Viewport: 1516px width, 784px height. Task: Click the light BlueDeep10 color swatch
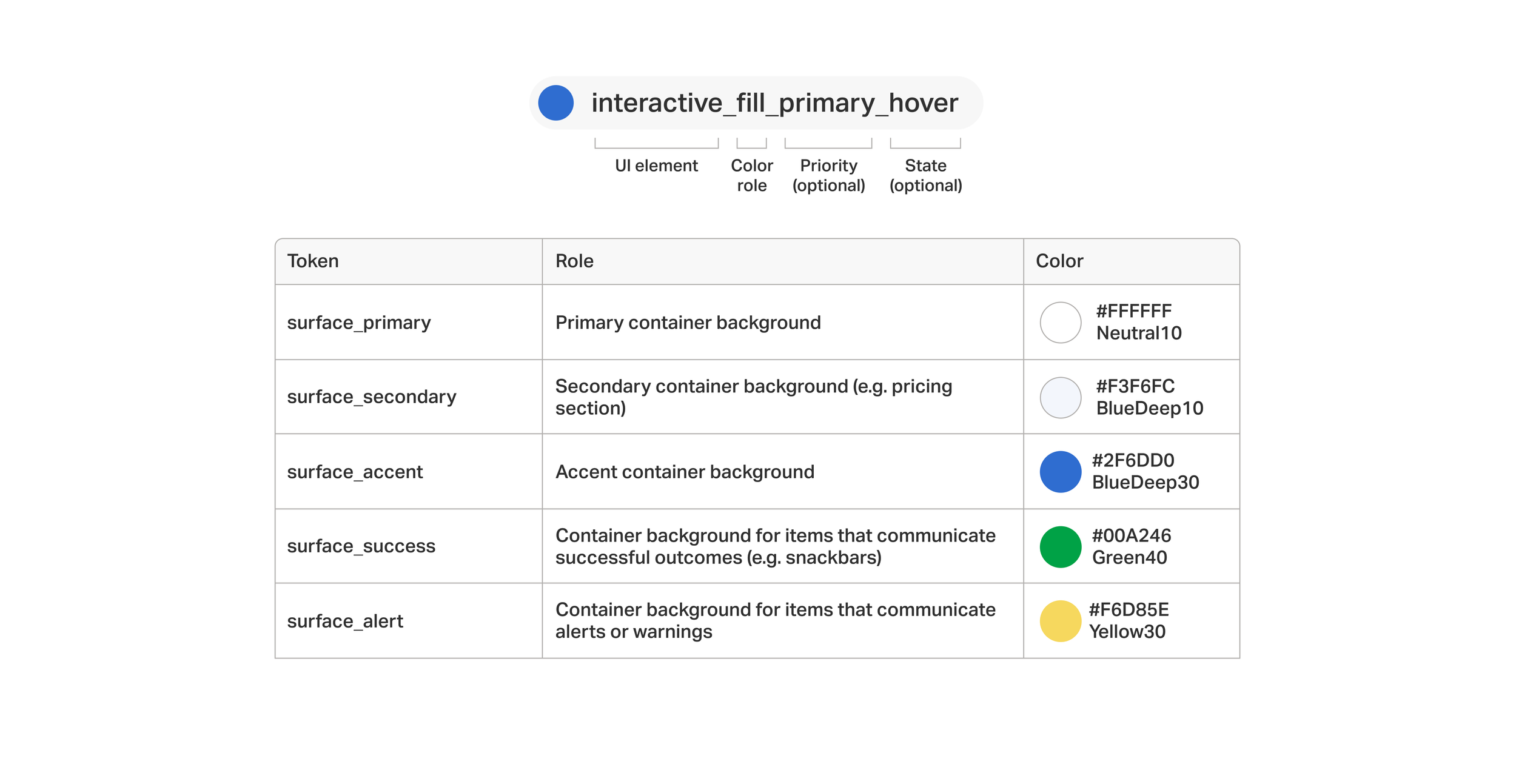click(x=1060, y=398)
